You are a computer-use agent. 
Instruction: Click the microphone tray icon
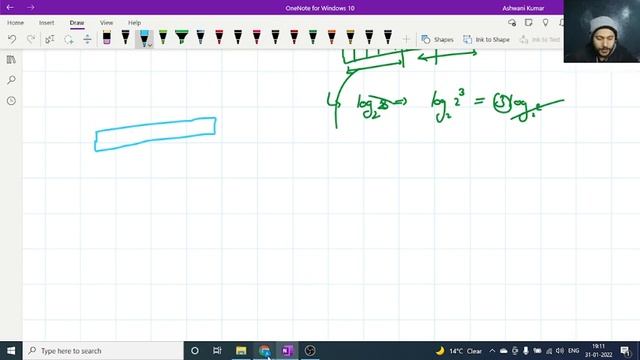[x=526, y=351]
